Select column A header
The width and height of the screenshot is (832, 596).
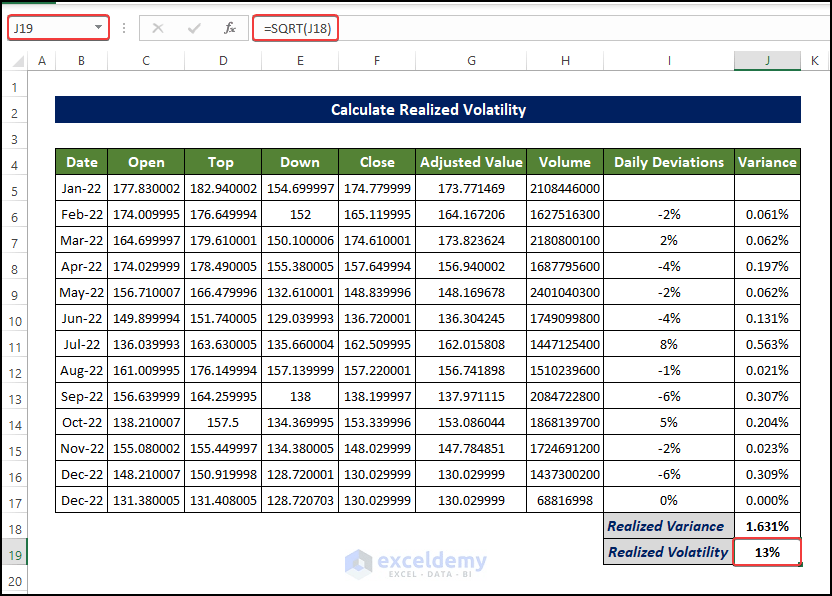[42, 61]
